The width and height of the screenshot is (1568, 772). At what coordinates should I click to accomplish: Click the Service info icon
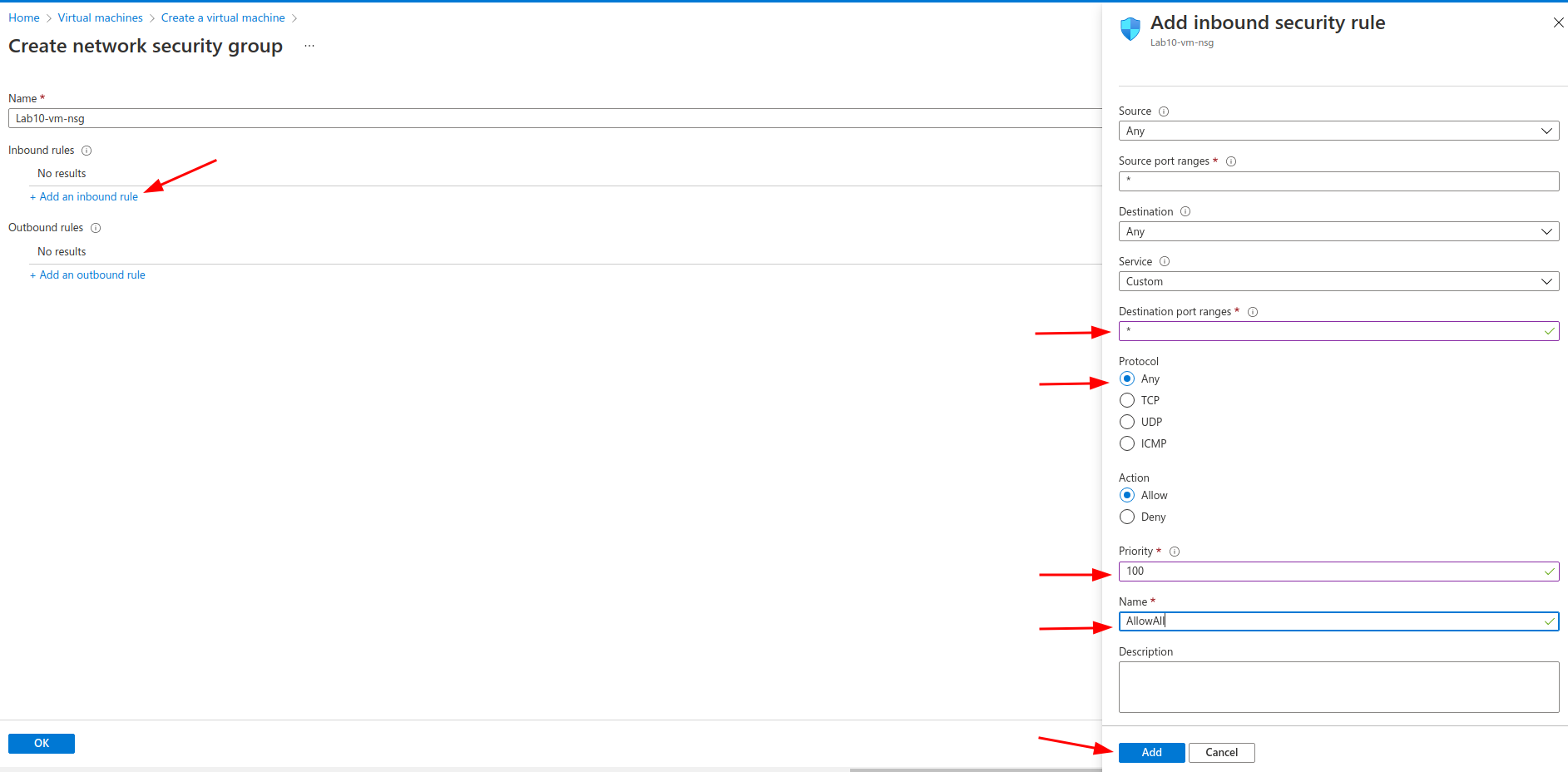pos(1165,261)
